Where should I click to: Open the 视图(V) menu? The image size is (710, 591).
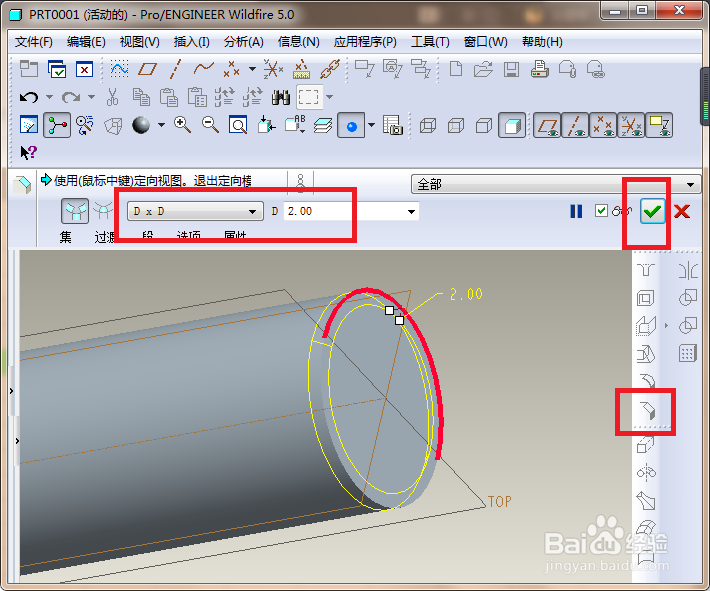(x=139, y=42)
